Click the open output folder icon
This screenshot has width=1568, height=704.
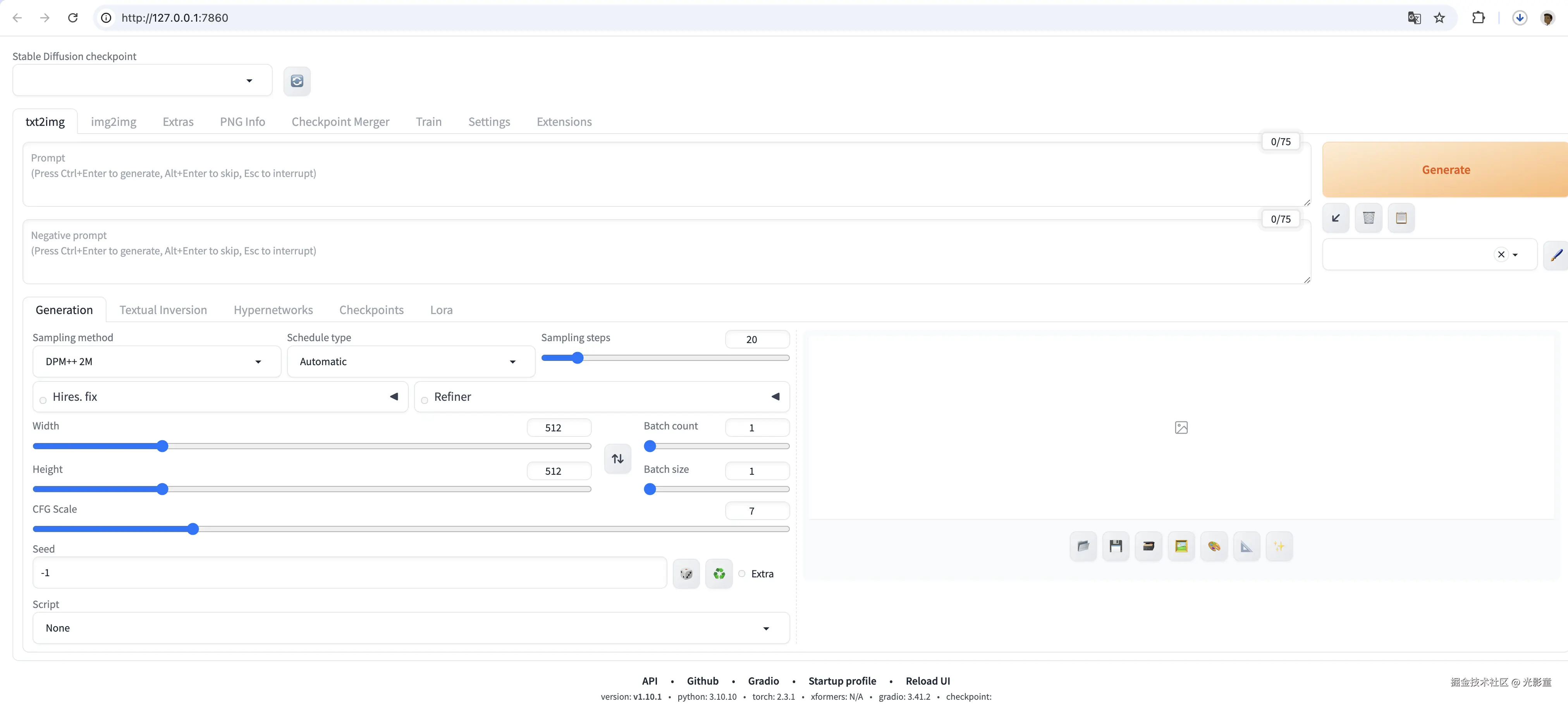coord(1083,546)
